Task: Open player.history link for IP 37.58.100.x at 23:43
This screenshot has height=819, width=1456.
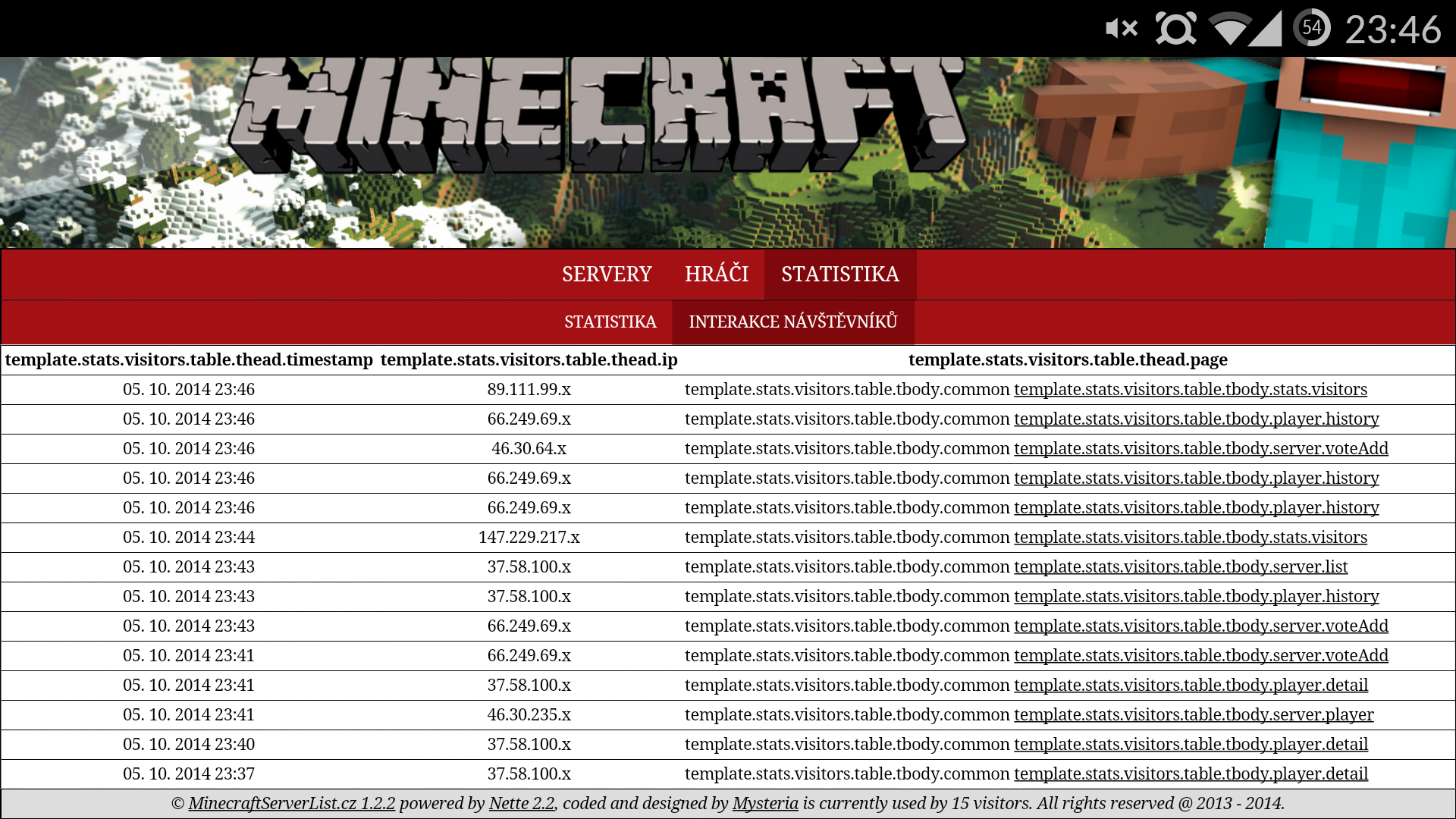Action: pos(1197,596)
